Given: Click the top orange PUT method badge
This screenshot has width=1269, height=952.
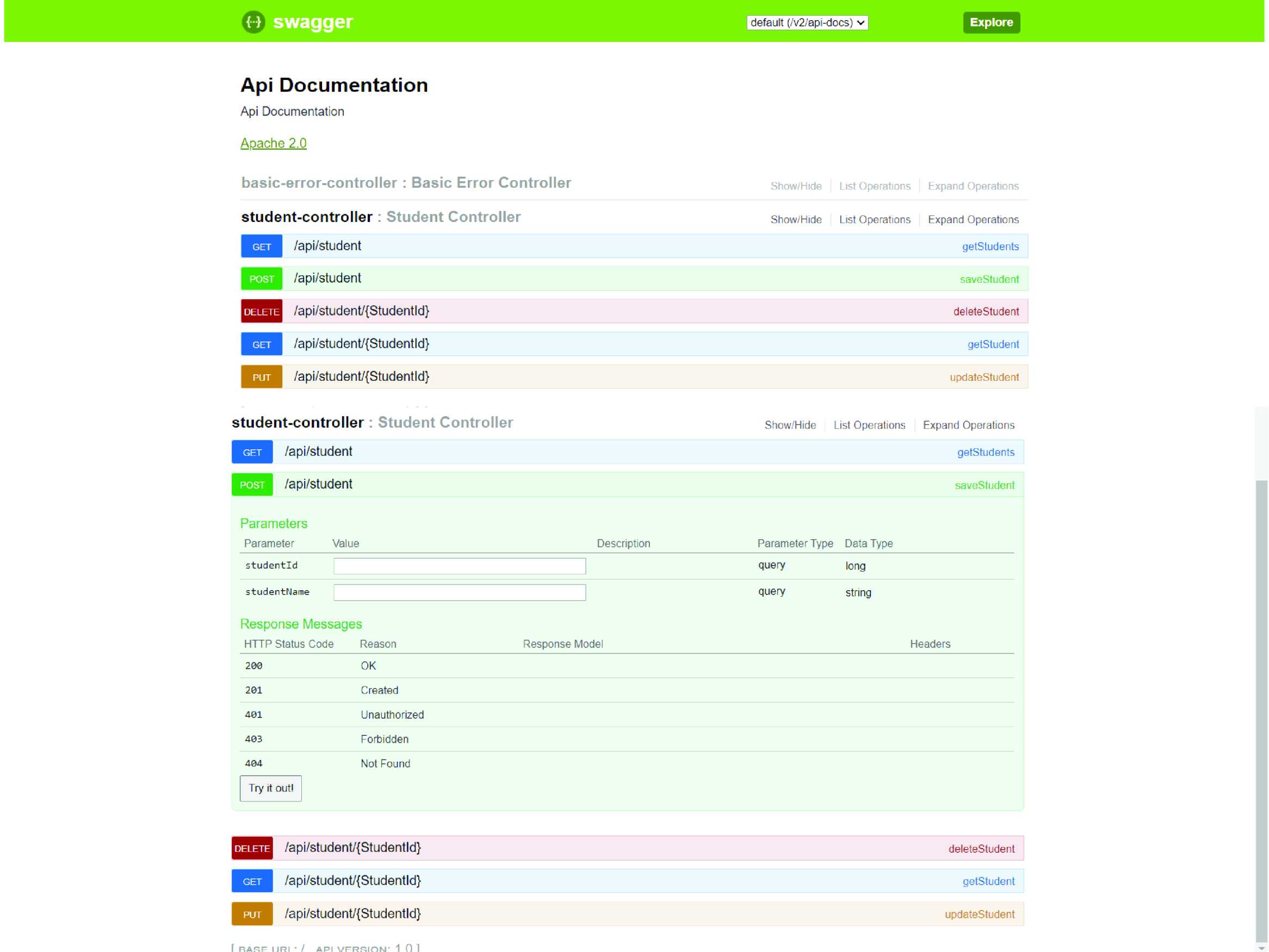Looking at the screenshot, I should [261, 377].
